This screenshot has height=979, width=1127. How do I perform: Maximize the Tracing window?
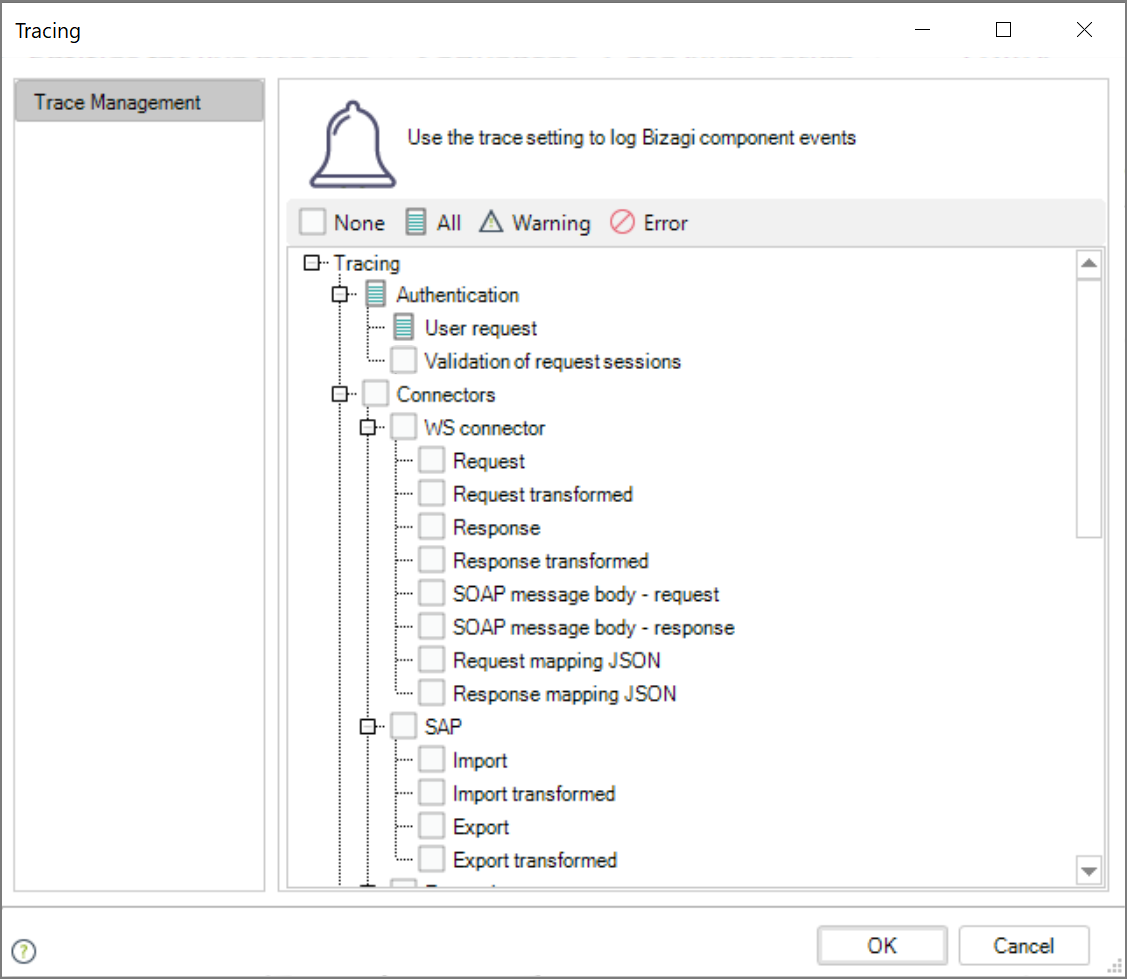pyautogui.click(x=1003, y=29)
